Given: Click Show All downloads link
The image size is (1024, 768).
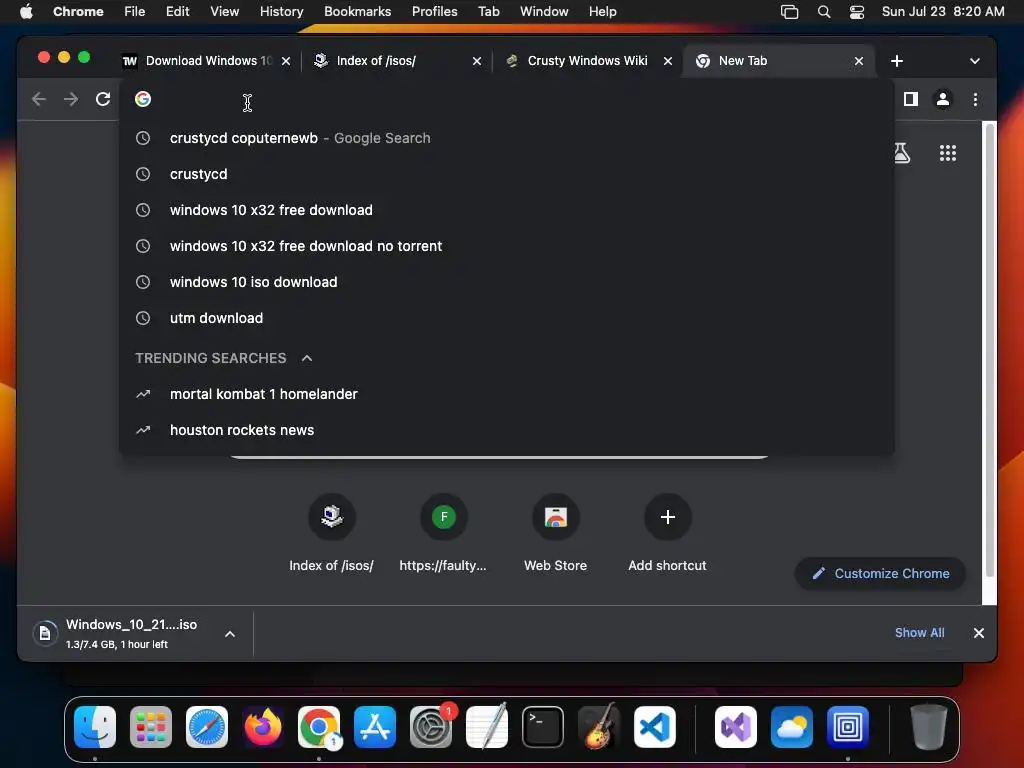Looking at the screenshot, I should click(x=920, y=633).
